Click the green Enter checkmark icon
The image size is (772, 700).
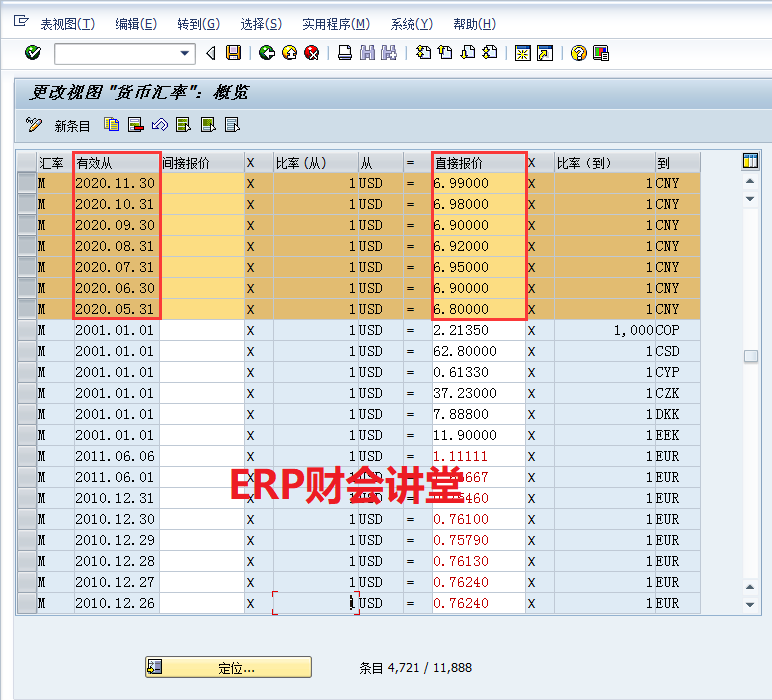[33, 53]
